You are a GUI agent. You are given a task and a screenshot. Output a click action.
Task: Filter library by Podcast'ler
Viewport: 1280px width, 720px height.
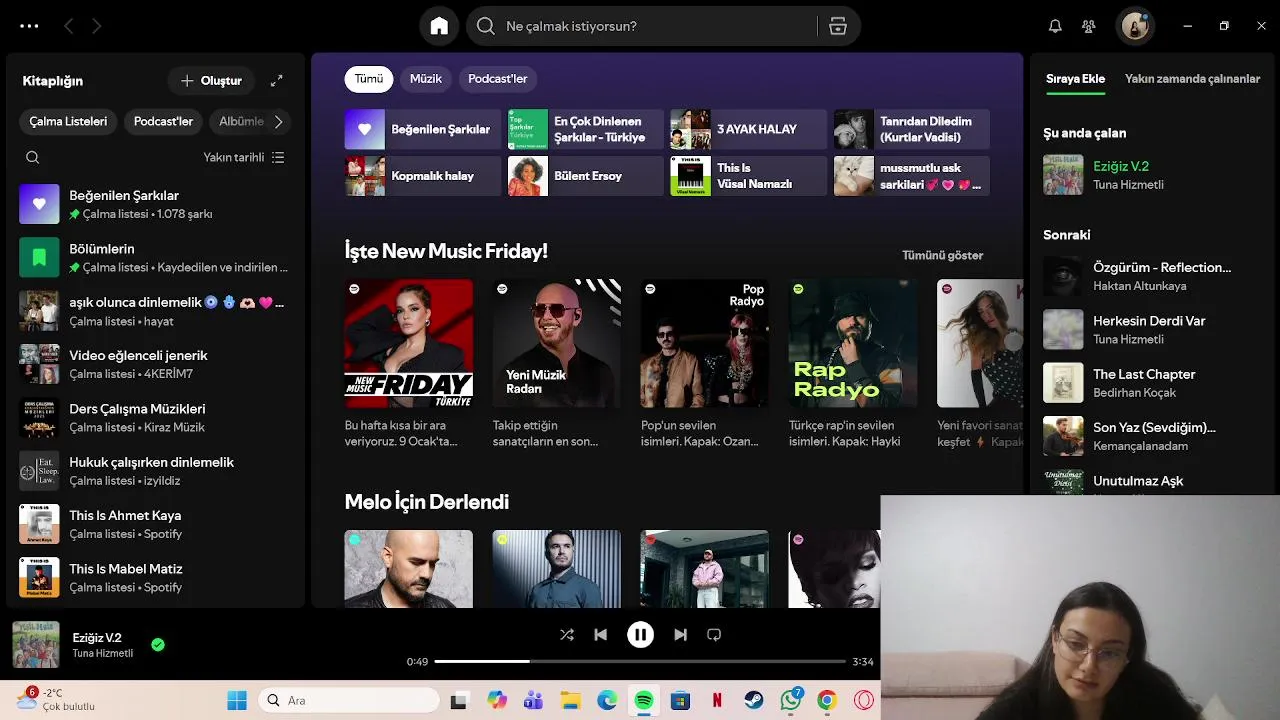pyautogui.click(x=163, y=121)
